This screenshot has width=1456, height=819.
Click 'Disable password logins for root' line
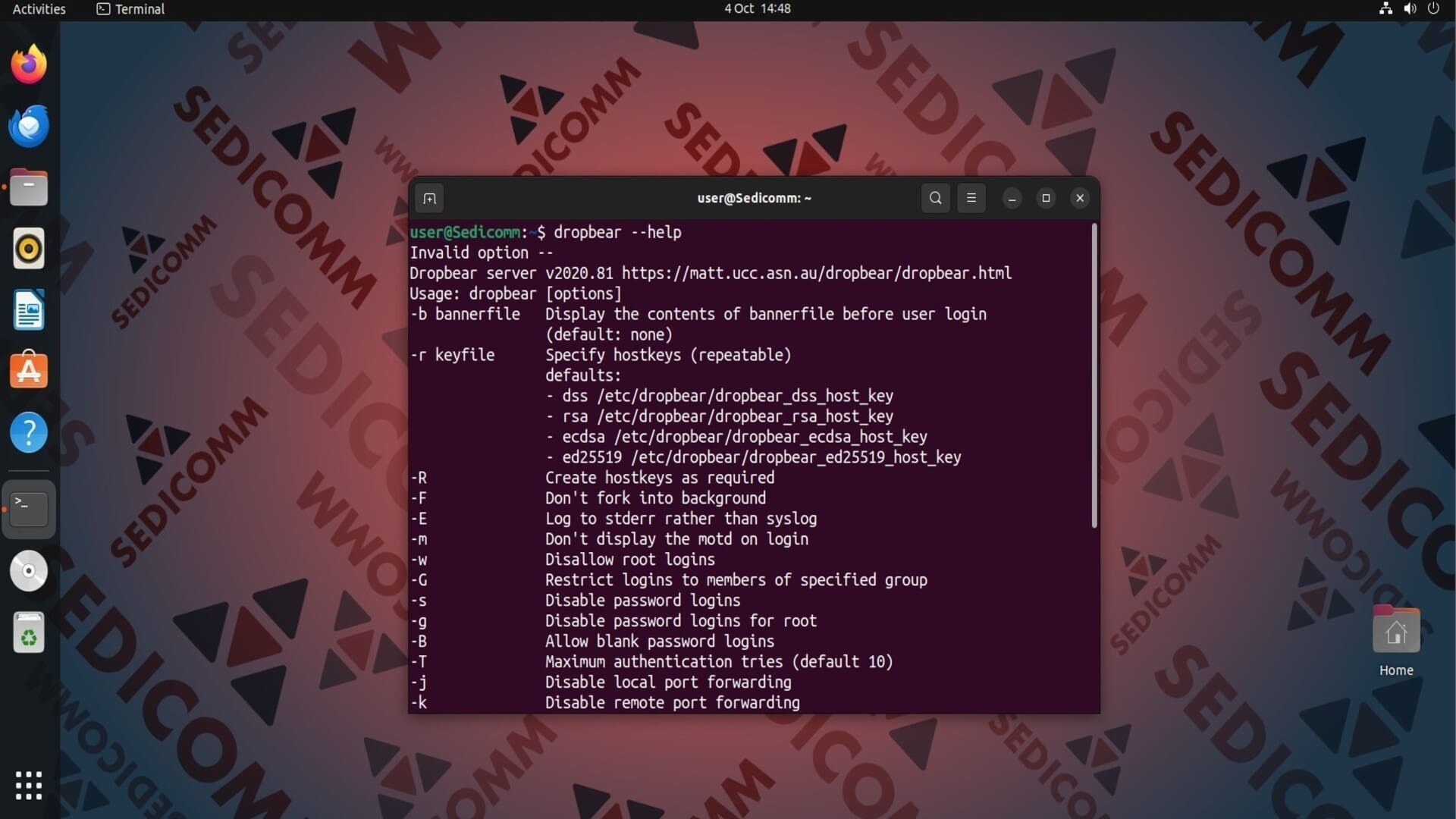[x=681, y=621]
